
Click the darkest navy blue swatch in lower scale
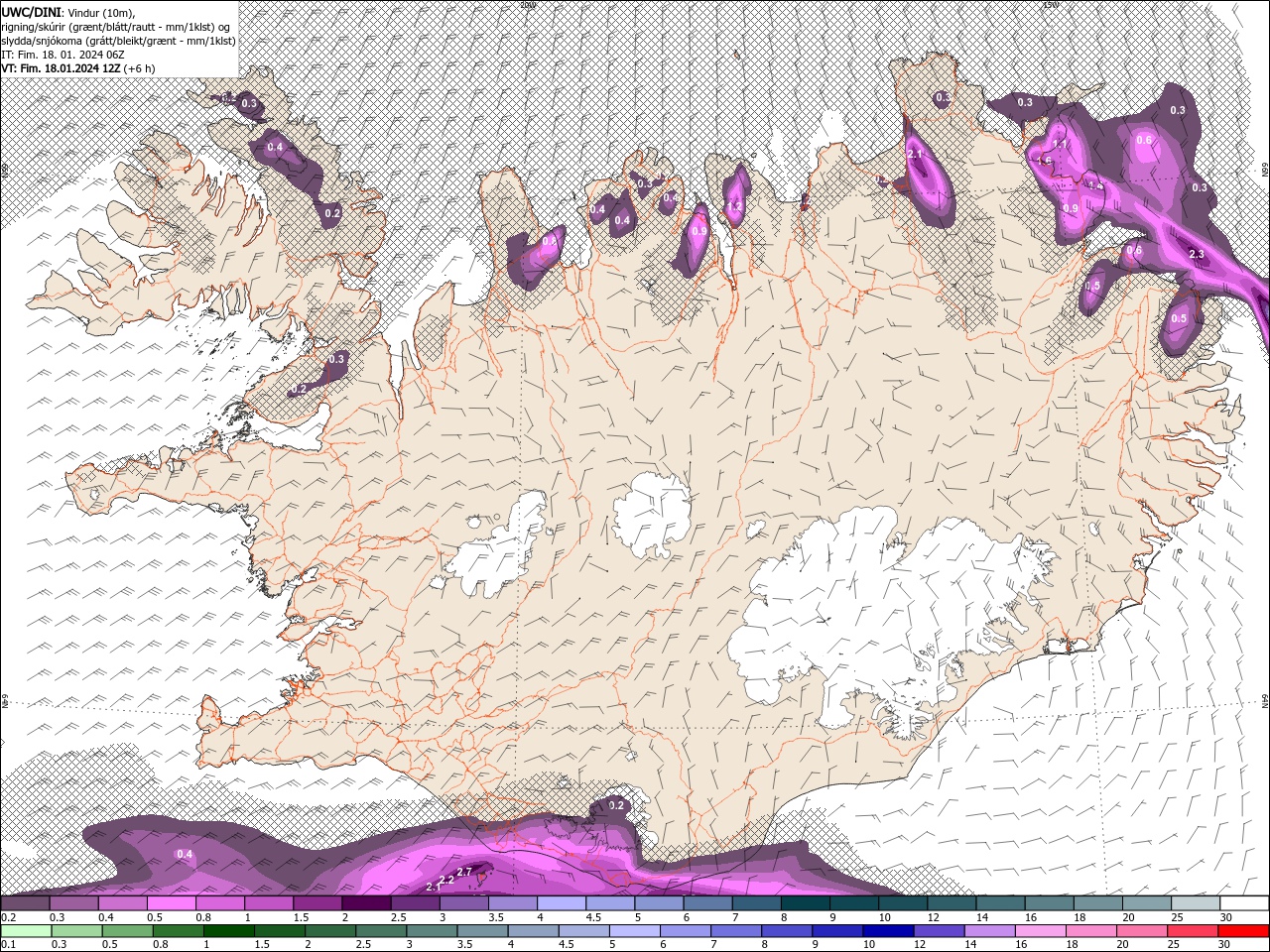886,931
